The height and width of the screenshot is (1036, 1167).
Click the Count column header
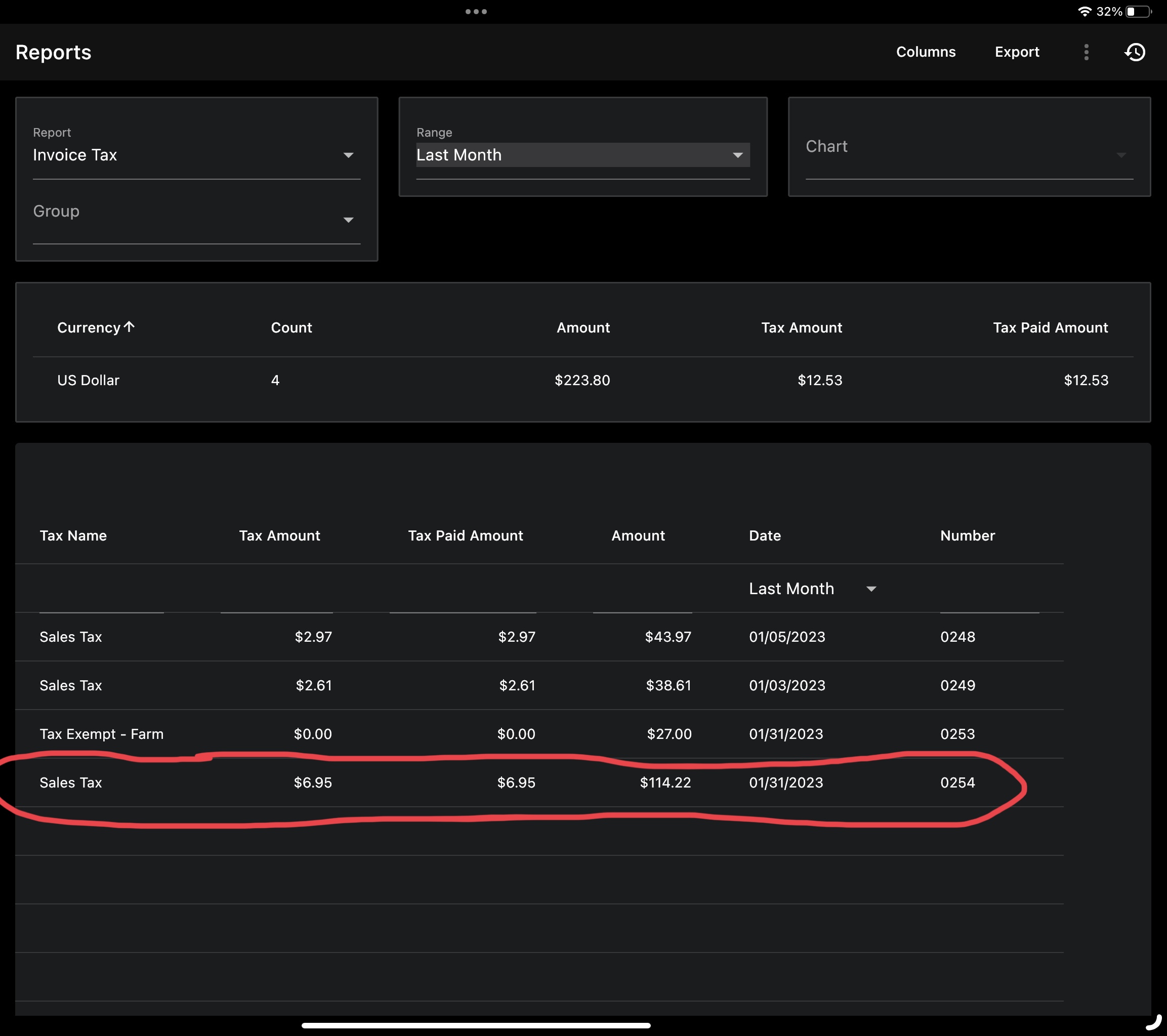point(291,327)
